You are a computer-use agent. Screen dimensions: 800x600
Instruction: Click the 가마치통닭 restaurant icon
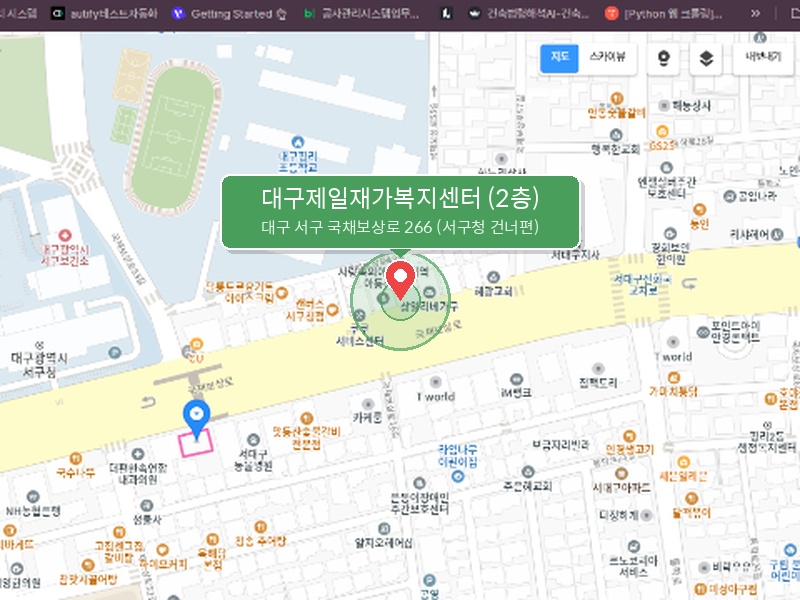[673, 378]
